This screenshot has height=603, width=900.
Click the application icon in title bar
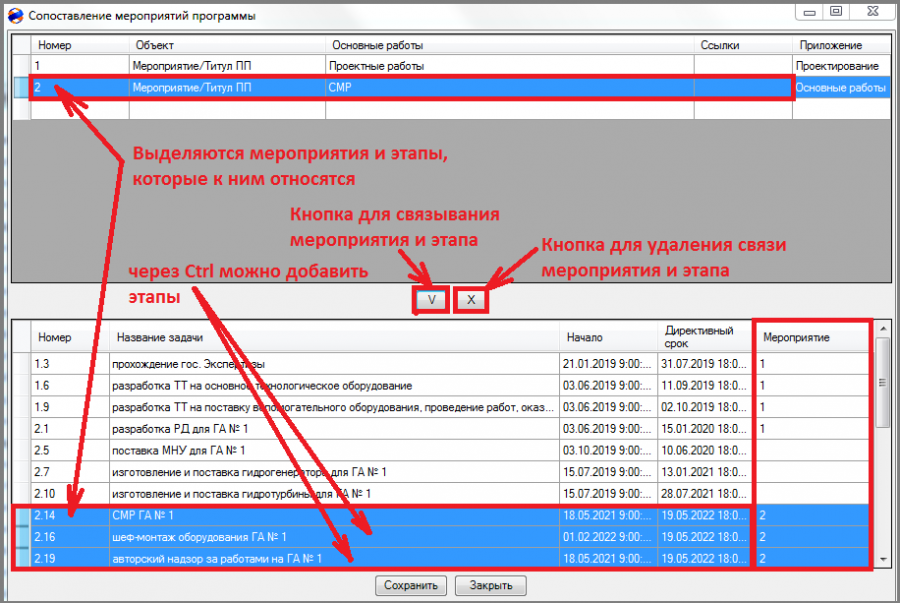click(x=15, y=15)
